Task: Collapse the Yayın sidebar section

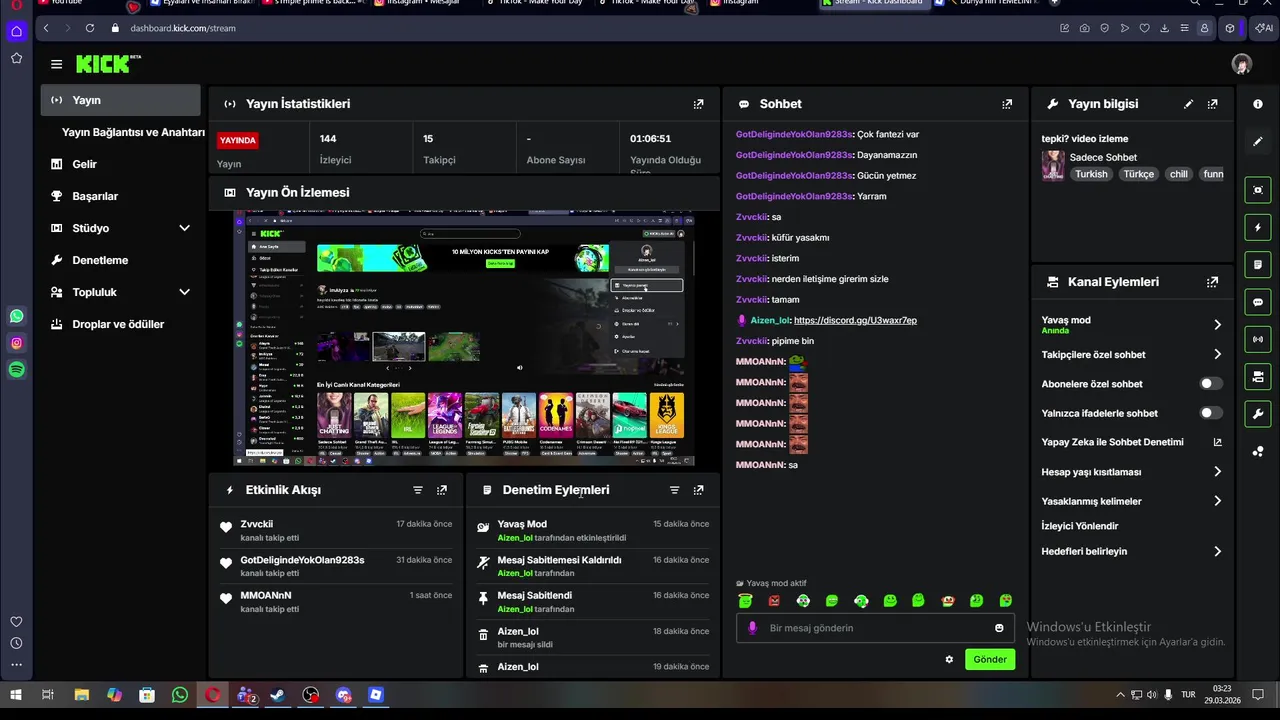Action: [x=121, y=100]
